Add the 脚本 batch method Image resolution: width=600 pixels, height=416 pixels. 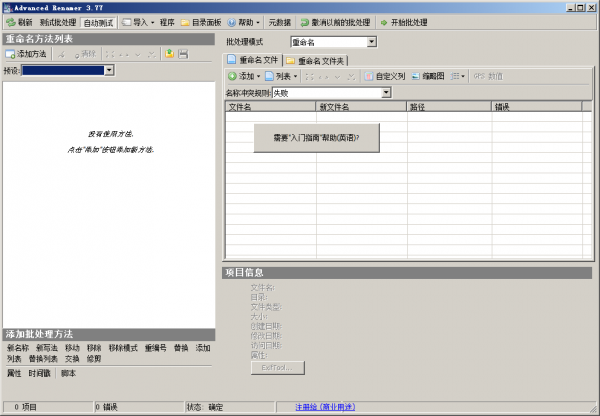tap(68, 373)
